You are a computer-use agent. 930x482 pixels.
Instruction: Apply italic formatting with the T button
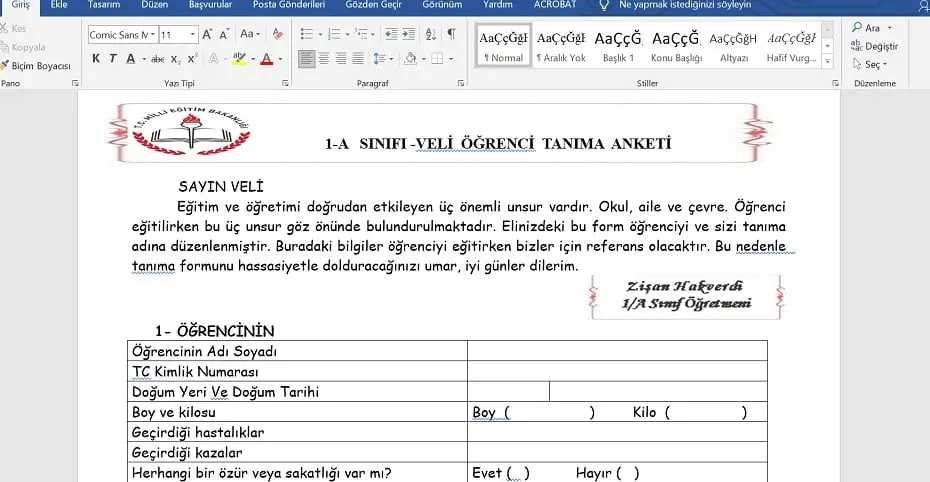(x=113, y=59)
